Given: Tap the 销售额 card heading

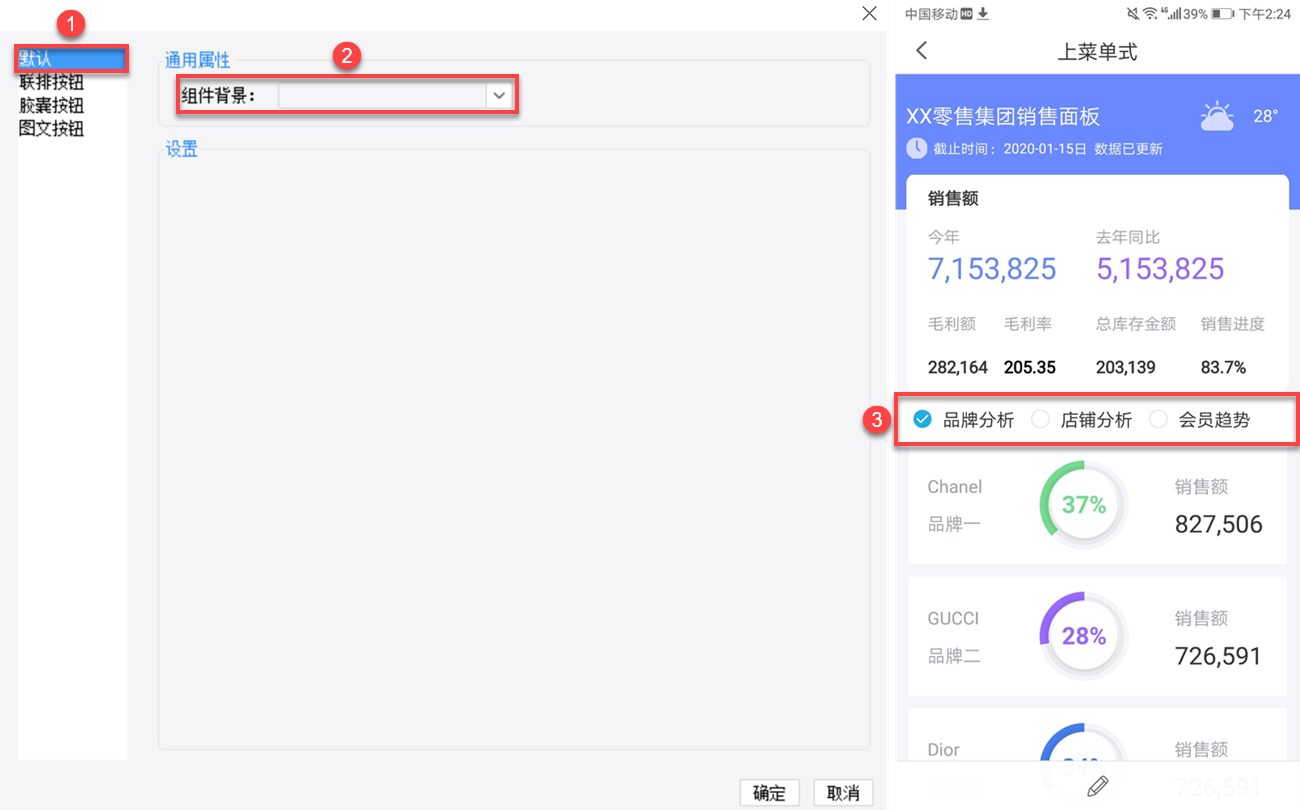Looking at the screenshot, I should click(x=953, y=198).
